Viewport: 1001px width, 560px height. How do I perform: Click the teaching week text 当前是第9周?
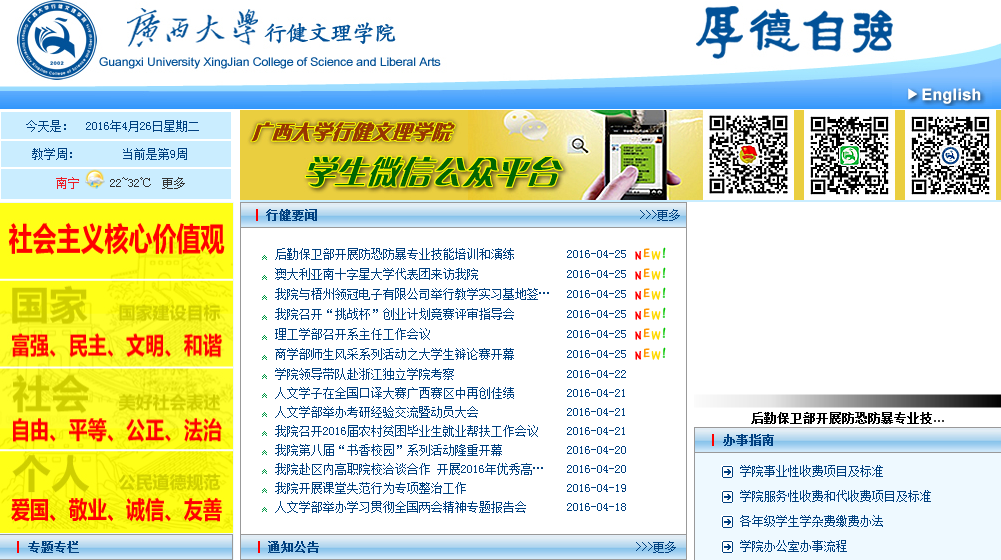(x=154, y=154)
